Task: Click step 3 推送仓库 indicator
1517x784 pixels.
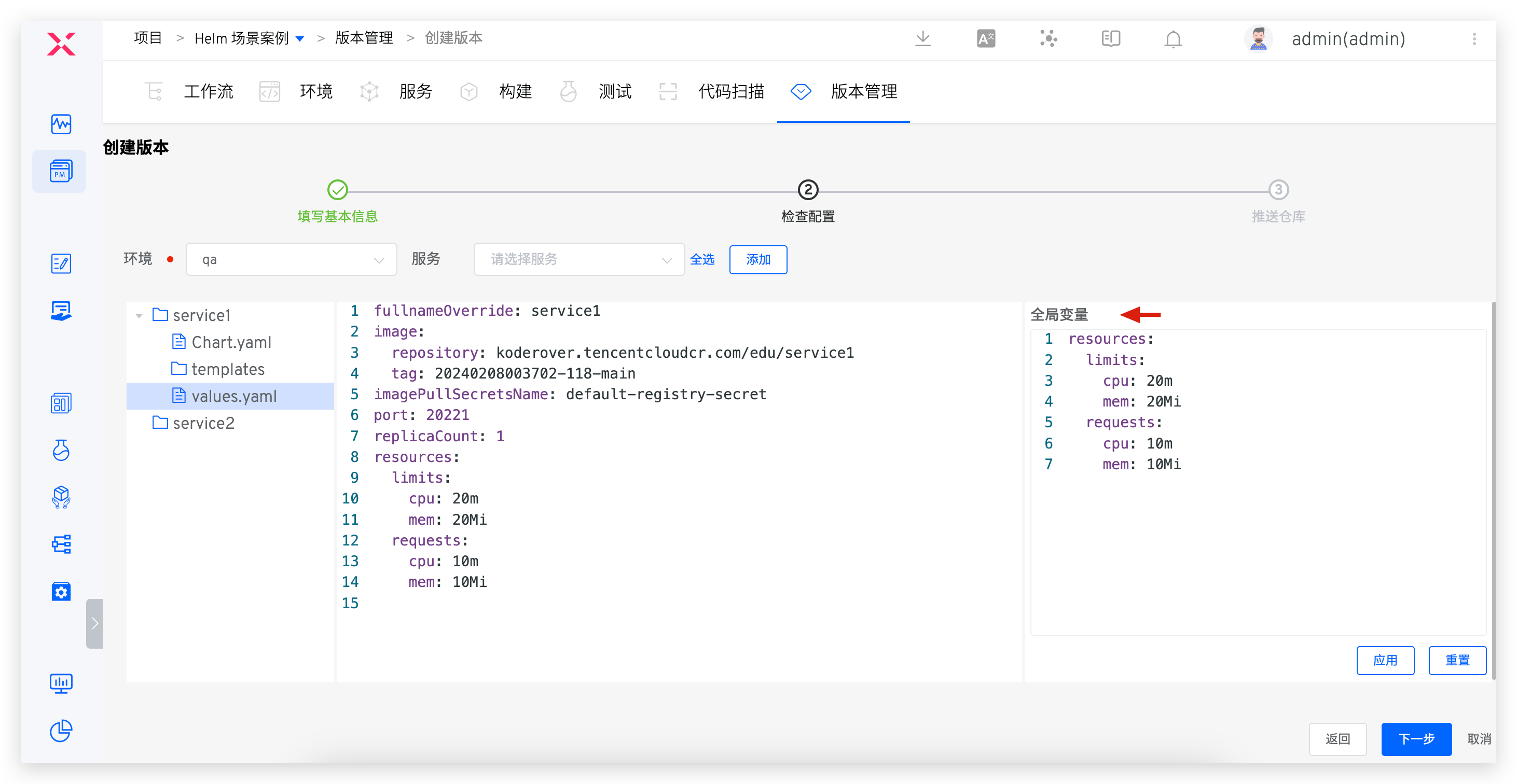Action: 1278,190
